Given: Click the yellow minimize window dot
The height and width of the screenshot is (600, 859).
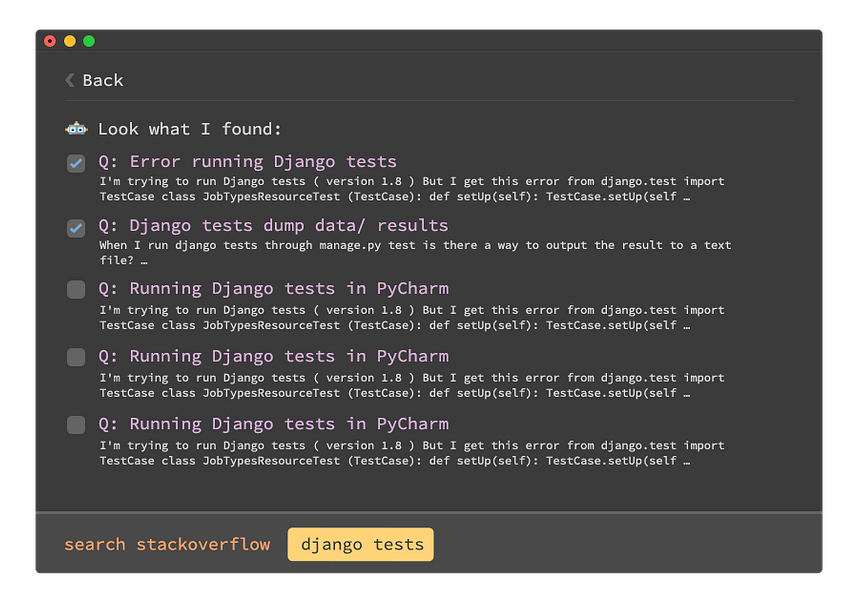Looking at the screenshot, I should tap(70, 41).
